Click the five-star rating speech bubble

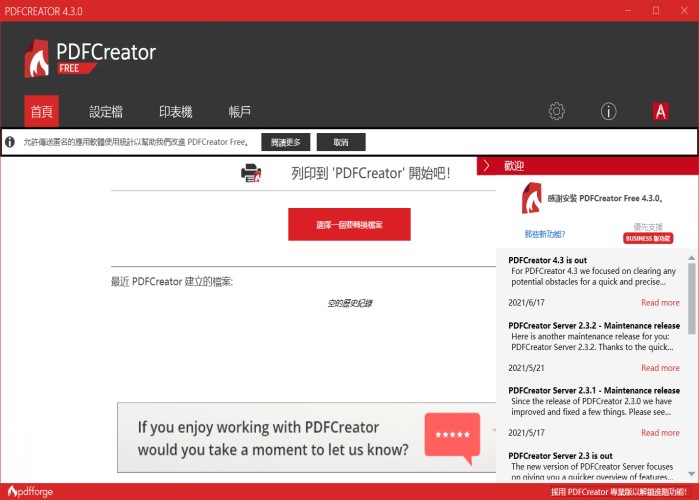click(x=452, y=439)
